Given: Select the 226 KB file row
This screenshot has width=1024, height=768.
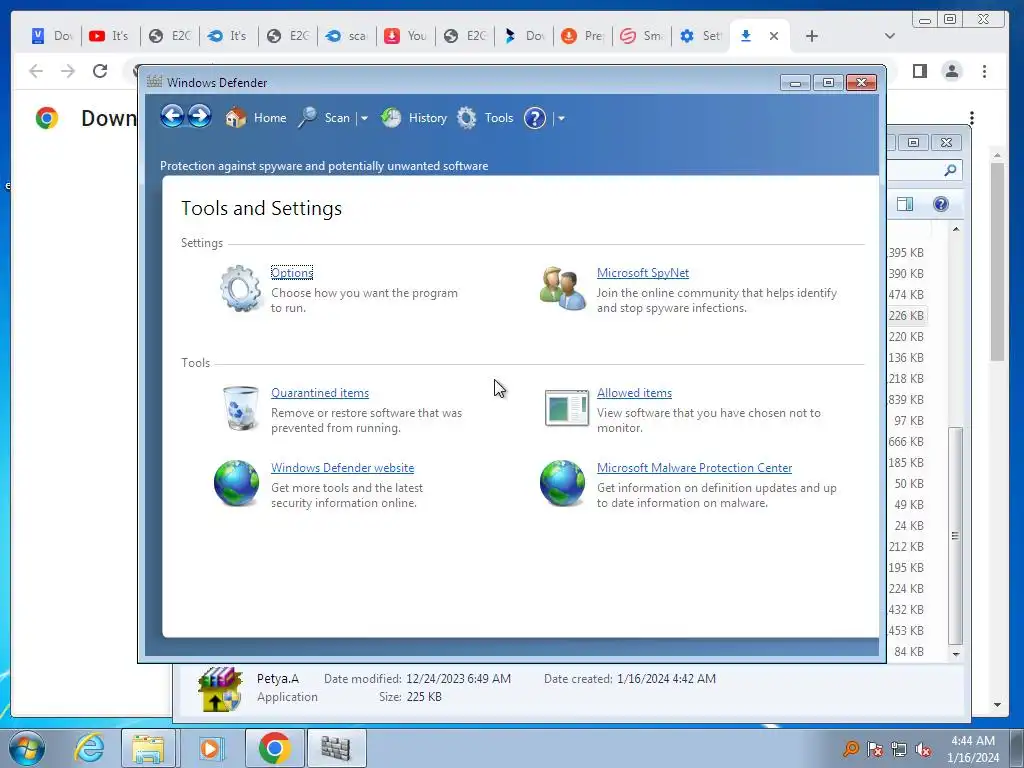Looking at the screenshot, I should (x=906, y=315).
